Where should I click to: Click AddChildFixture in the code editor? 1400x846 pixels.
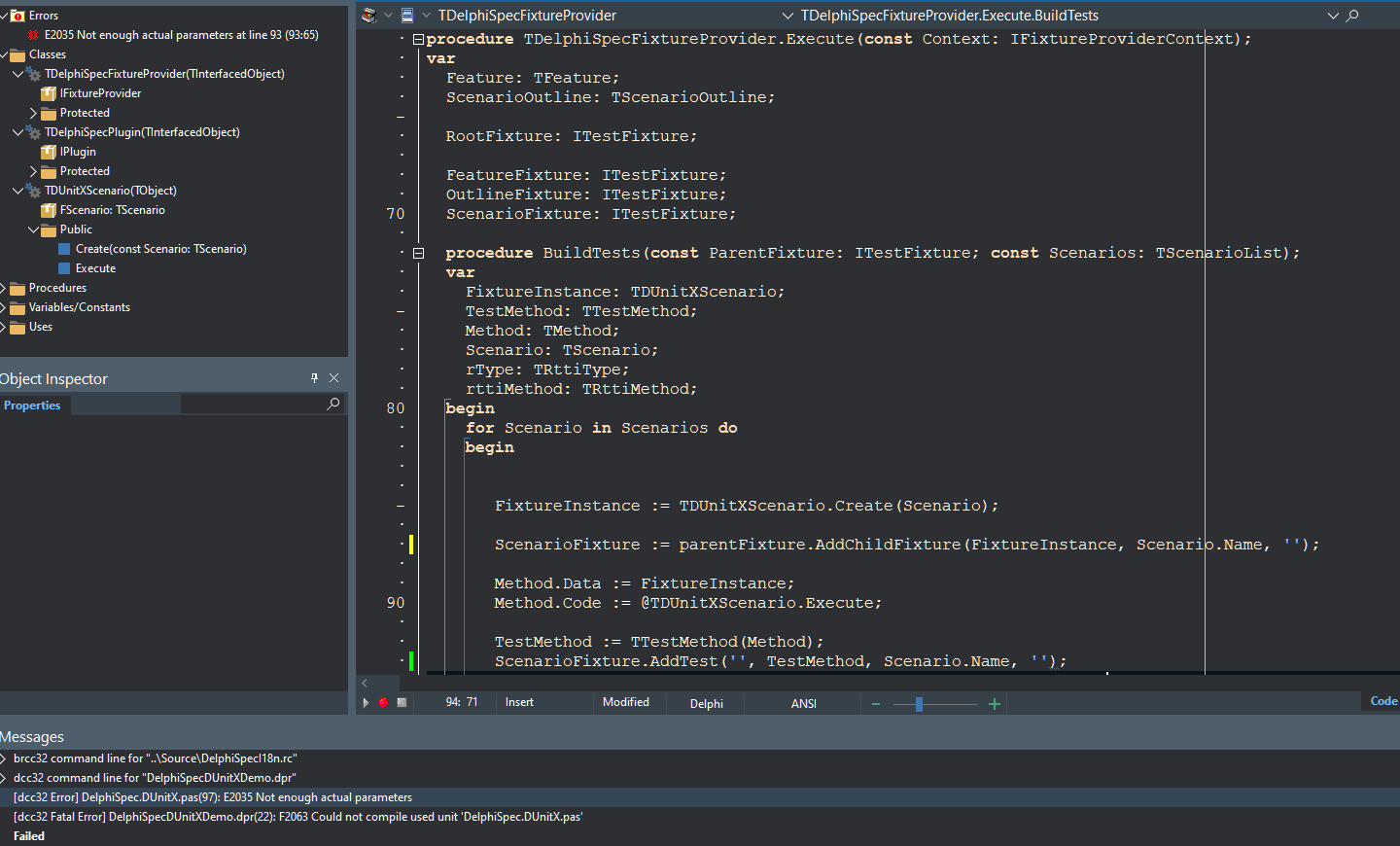pyautogui.click(x=888, y=545)
